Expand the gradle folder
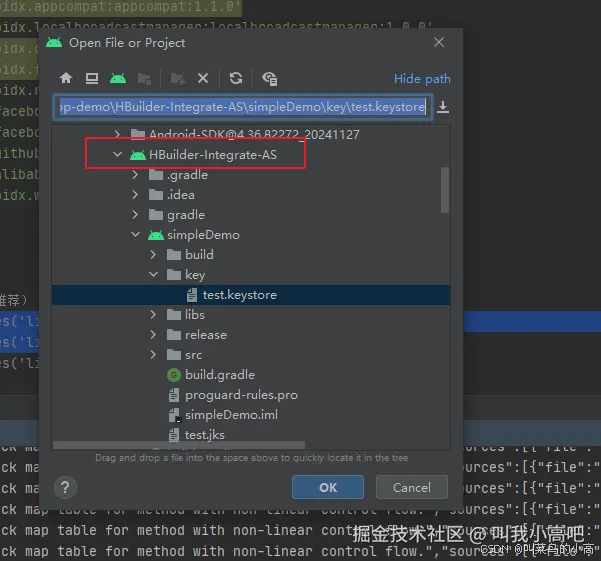Image resolution: width=601 pixels, height=561 pixels. [x=135, y=215]
